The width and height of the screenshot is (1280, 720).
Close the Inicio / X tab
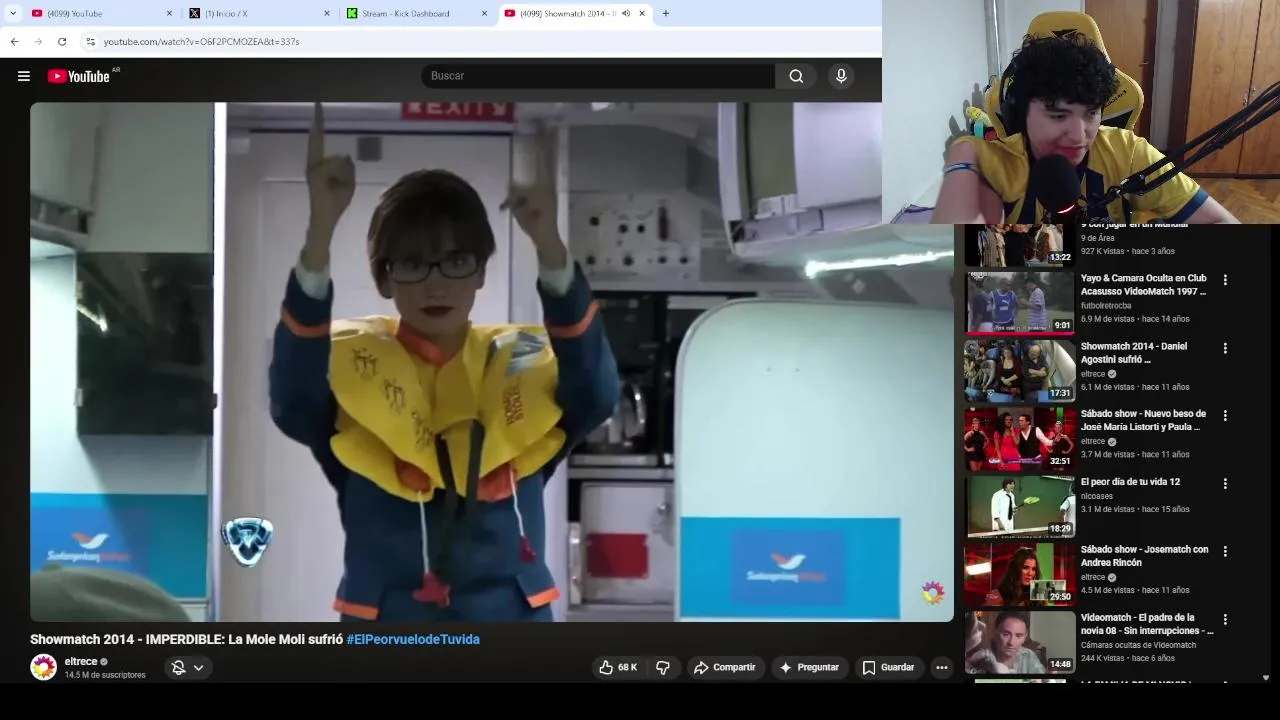327,13
